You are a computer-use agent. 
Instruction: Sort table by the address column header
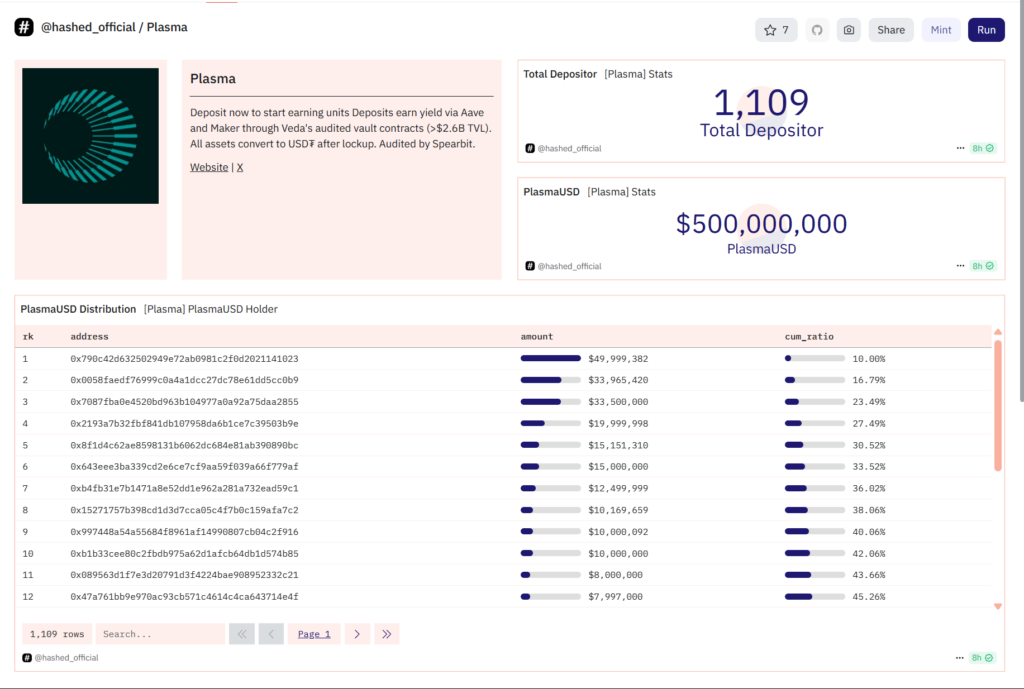click(89, 336)
